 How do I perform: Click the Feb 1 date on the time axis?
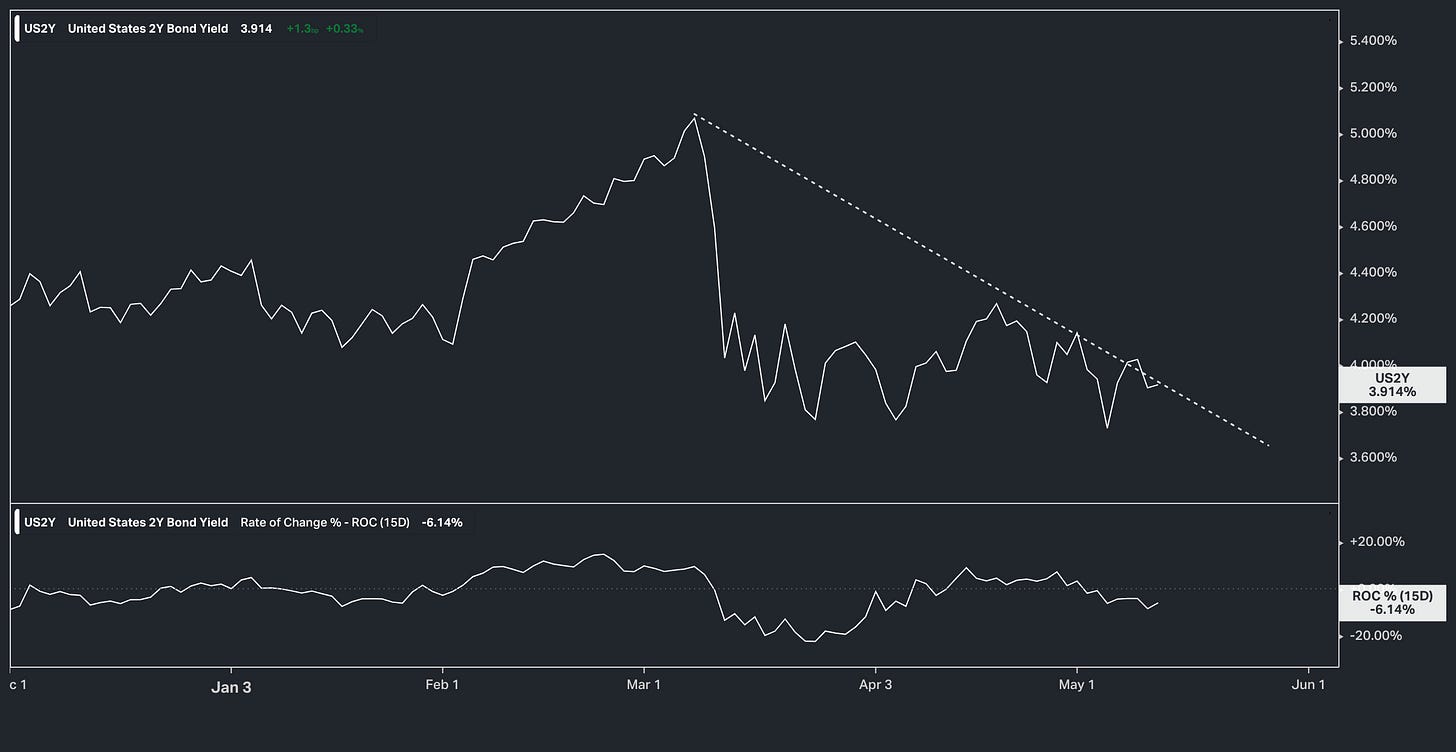click(441, 685)
